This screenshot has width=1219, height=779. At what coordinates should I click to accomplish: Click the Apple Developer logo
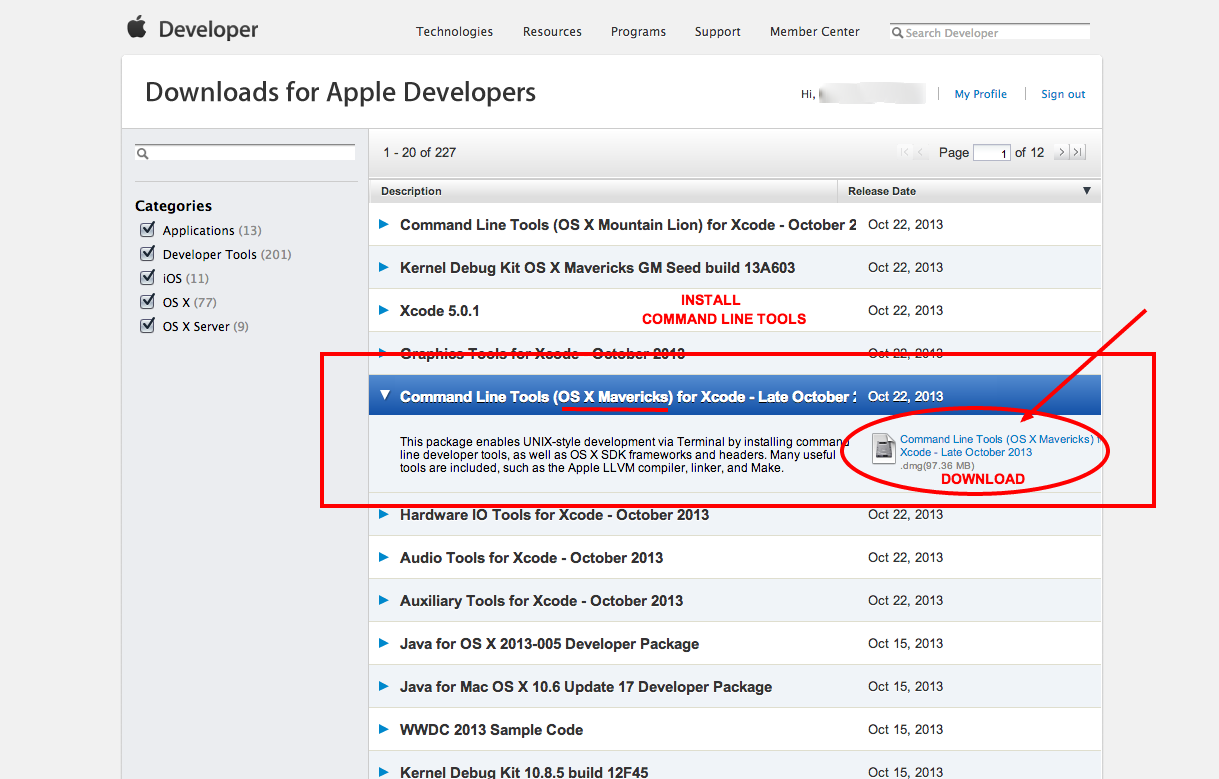click(x=192, y=29)
